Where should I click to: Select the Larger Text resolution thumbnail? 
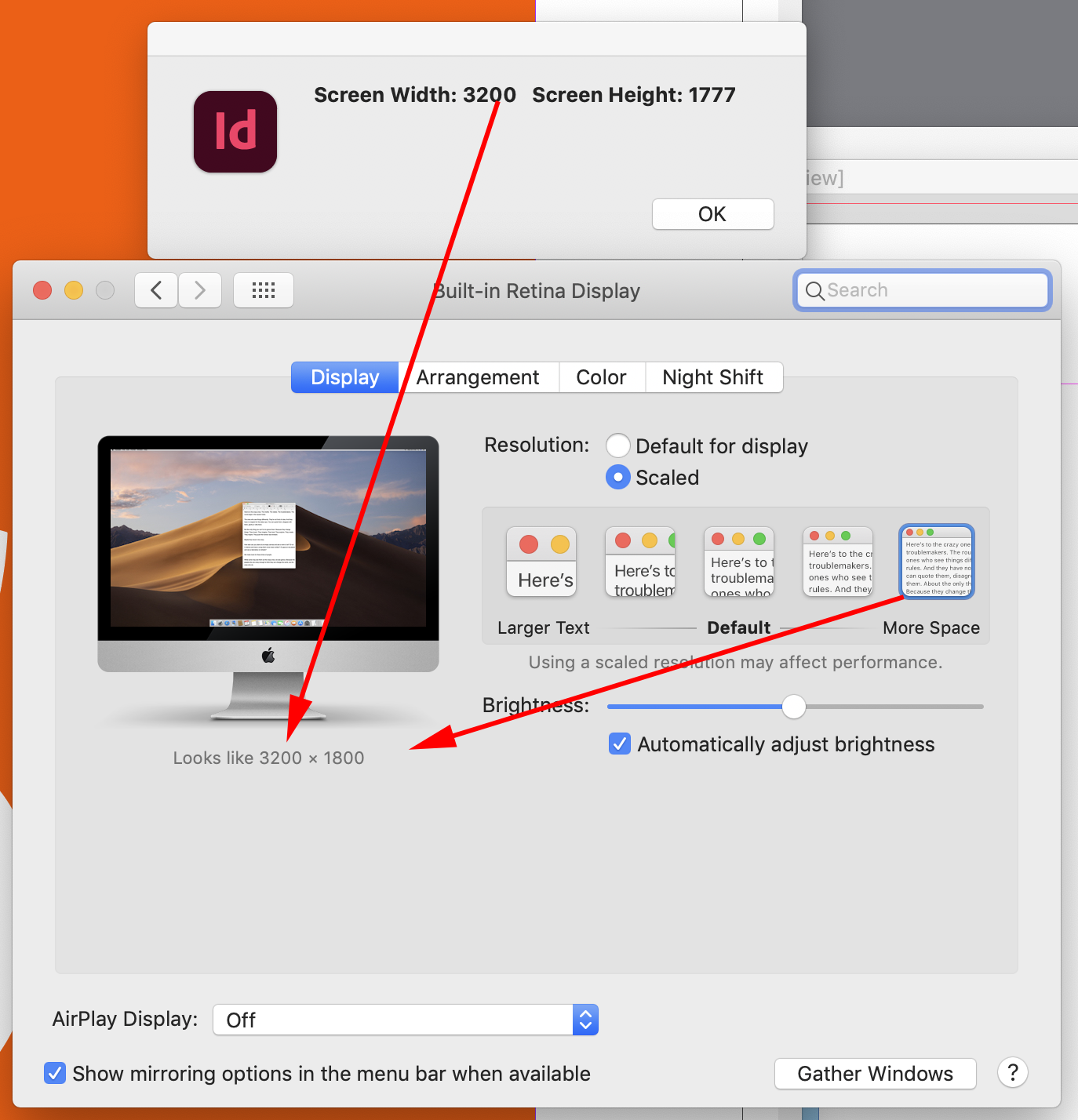click(541, 562)
